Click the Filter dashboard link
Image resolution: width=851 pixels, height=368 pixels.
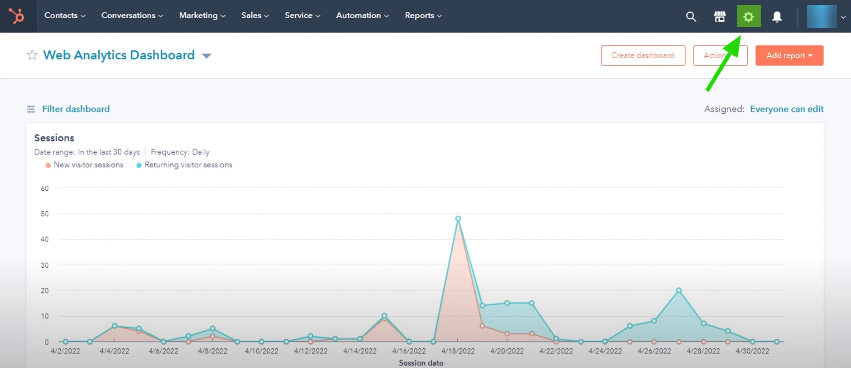pos(76,109)
